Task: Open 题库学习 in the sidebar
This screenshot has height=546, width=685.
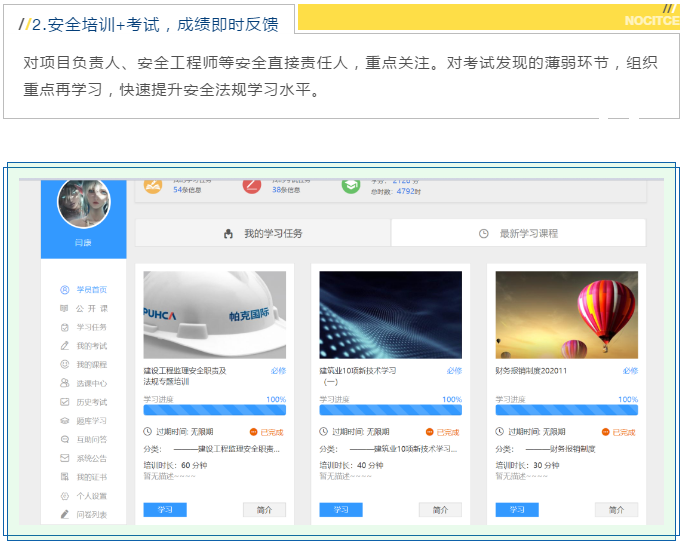Action: tap(65, 421)
